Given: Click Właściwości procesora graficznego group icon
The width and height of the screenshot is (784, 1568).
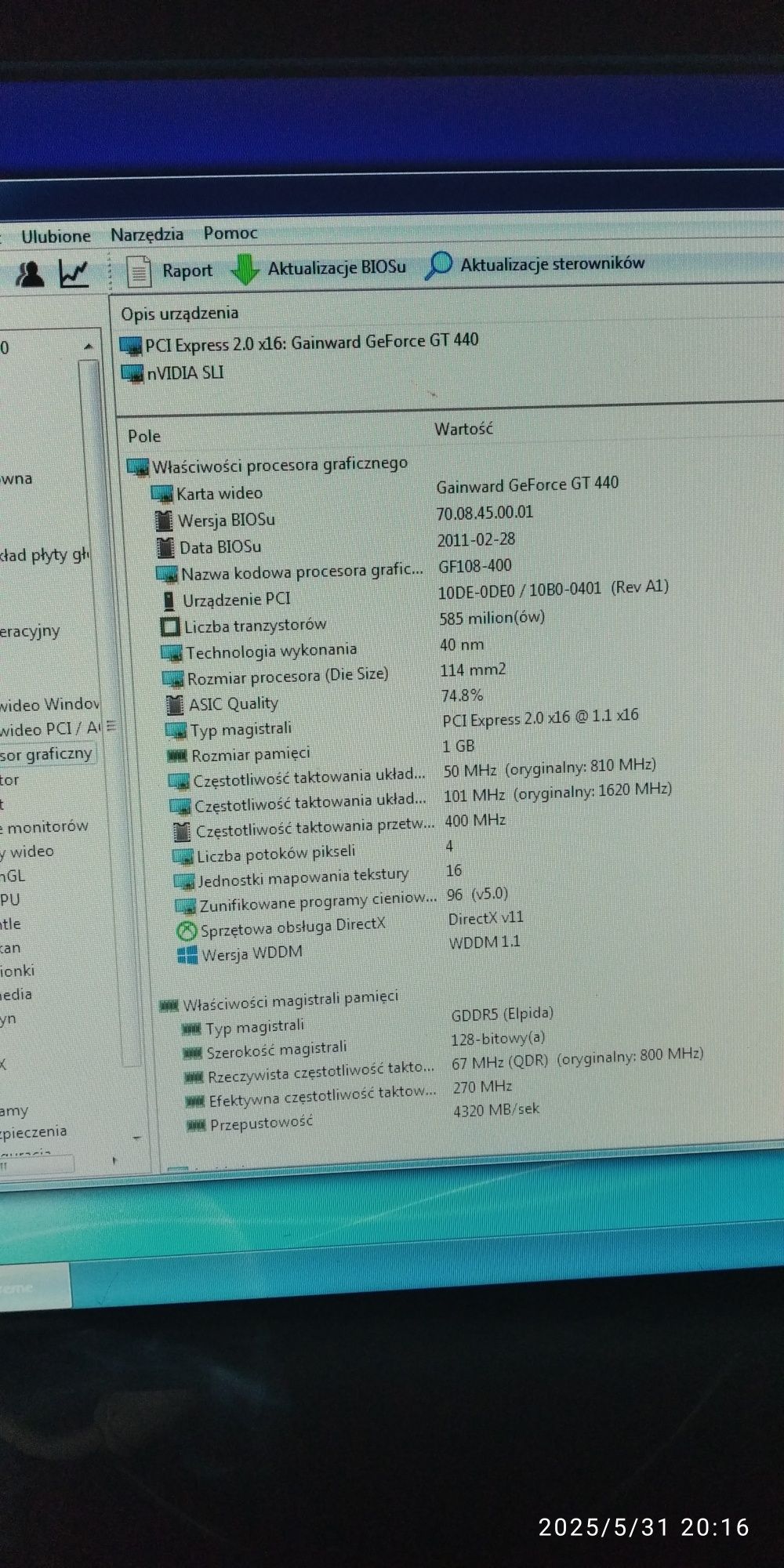Looking at the screenshot, I should [x=137, y=467].
